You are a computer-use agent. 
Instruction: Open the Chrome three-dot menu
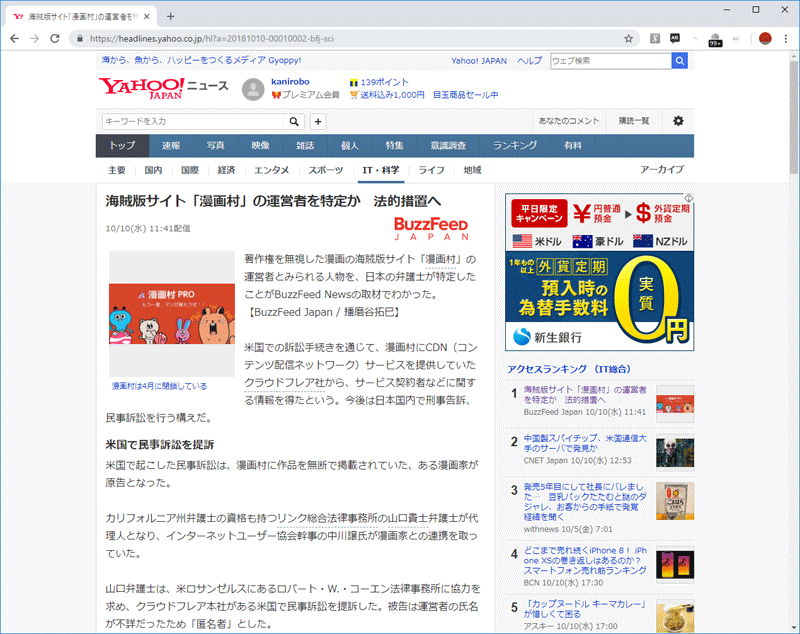coord(786,39)
